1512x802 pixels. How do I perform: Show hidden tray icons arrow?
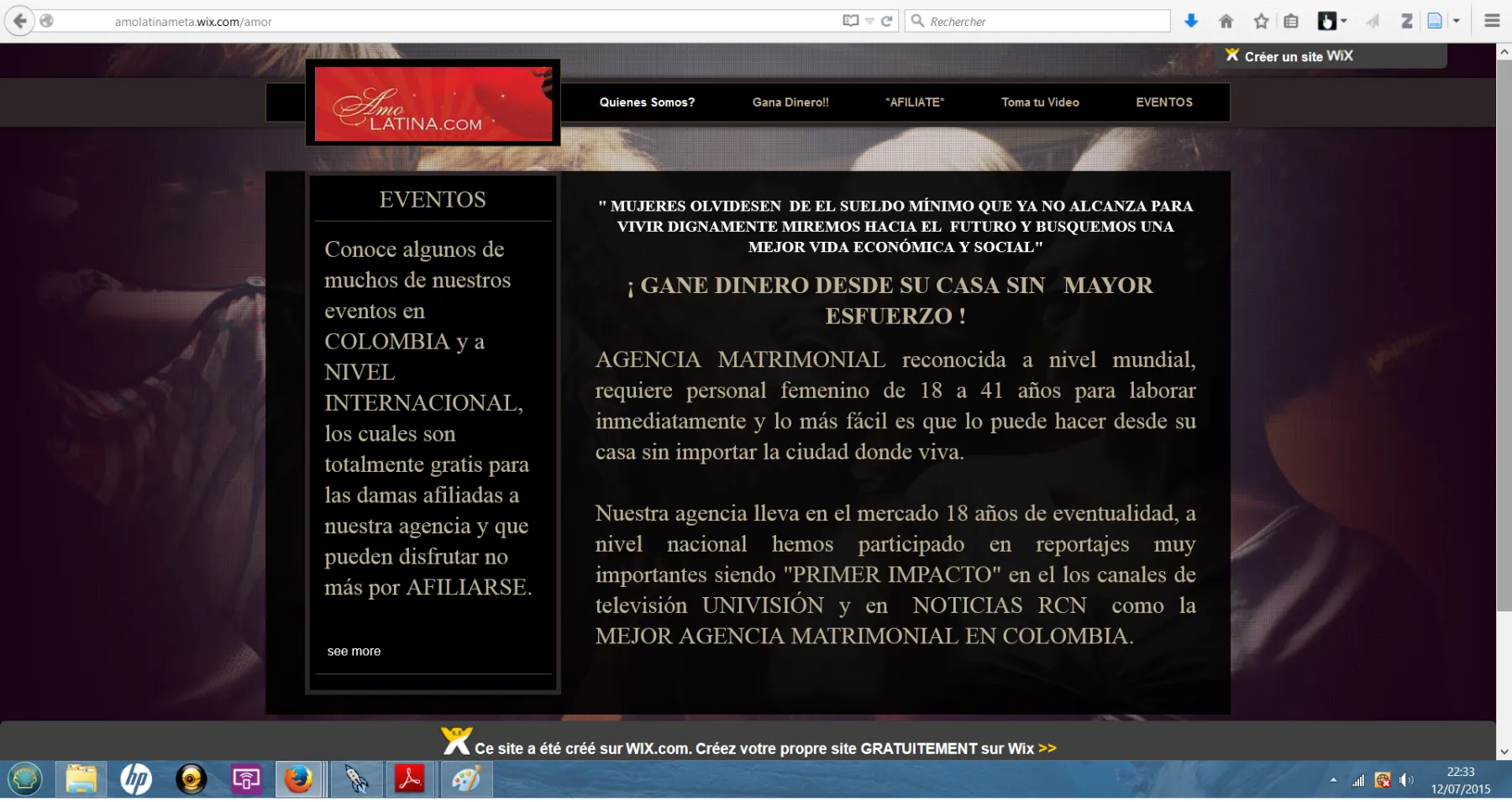[x=1333, y=780]
